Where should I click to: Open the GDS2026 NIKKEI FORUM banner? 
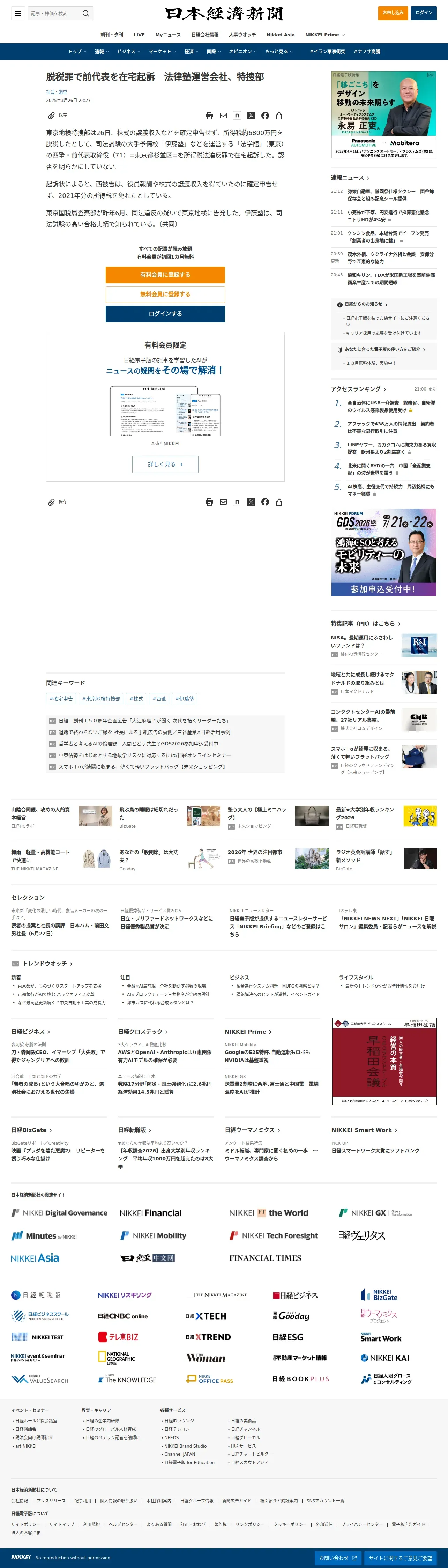[383, 552]
